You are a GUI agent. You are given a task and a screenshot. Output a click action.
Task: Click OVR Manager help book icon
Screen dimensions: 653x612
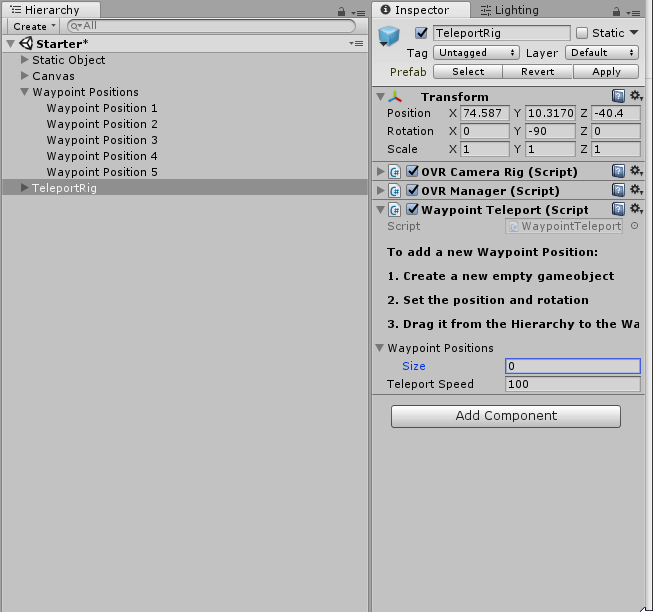(618, 191)
